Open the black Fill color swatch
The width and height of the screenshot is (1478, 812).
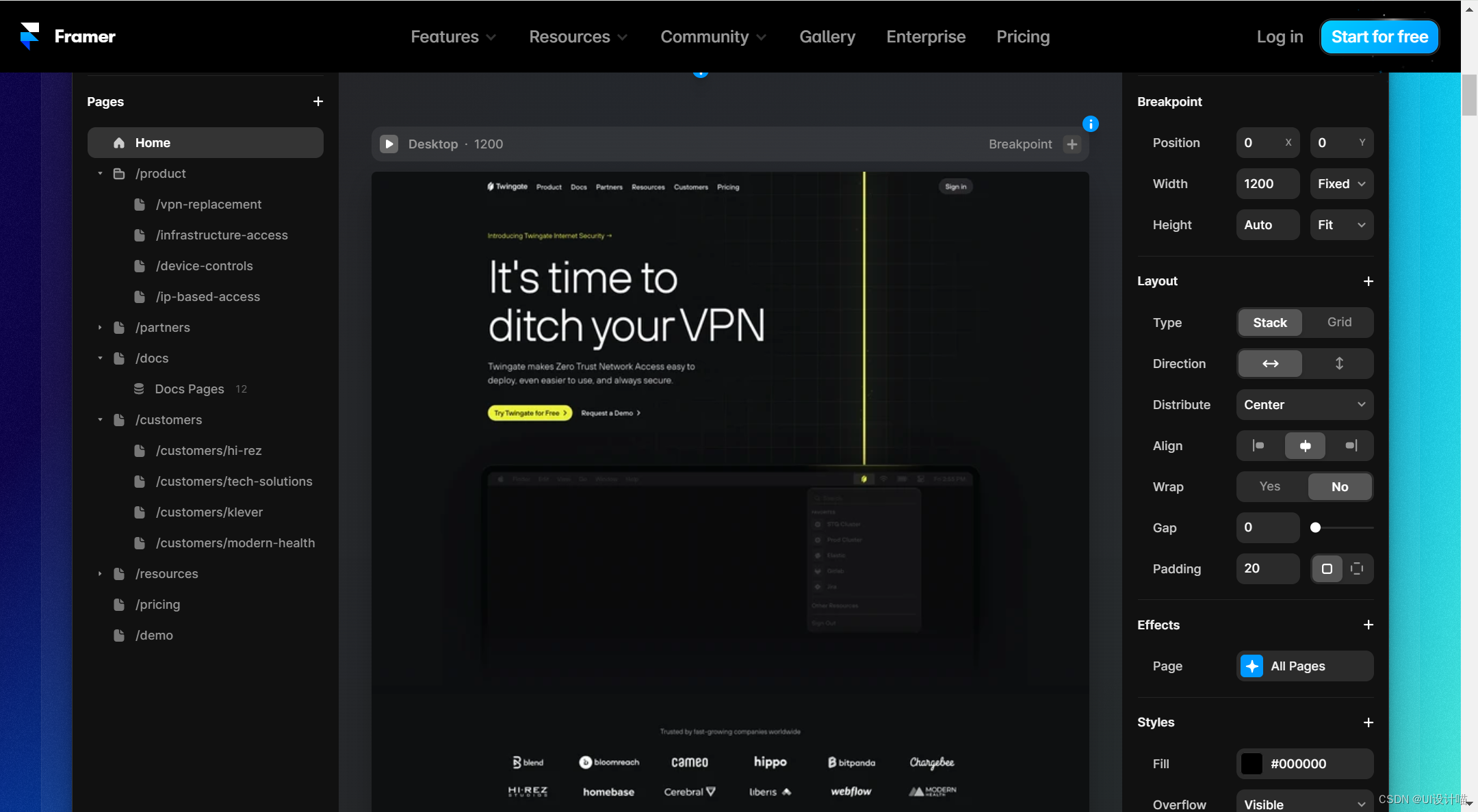1252,763
